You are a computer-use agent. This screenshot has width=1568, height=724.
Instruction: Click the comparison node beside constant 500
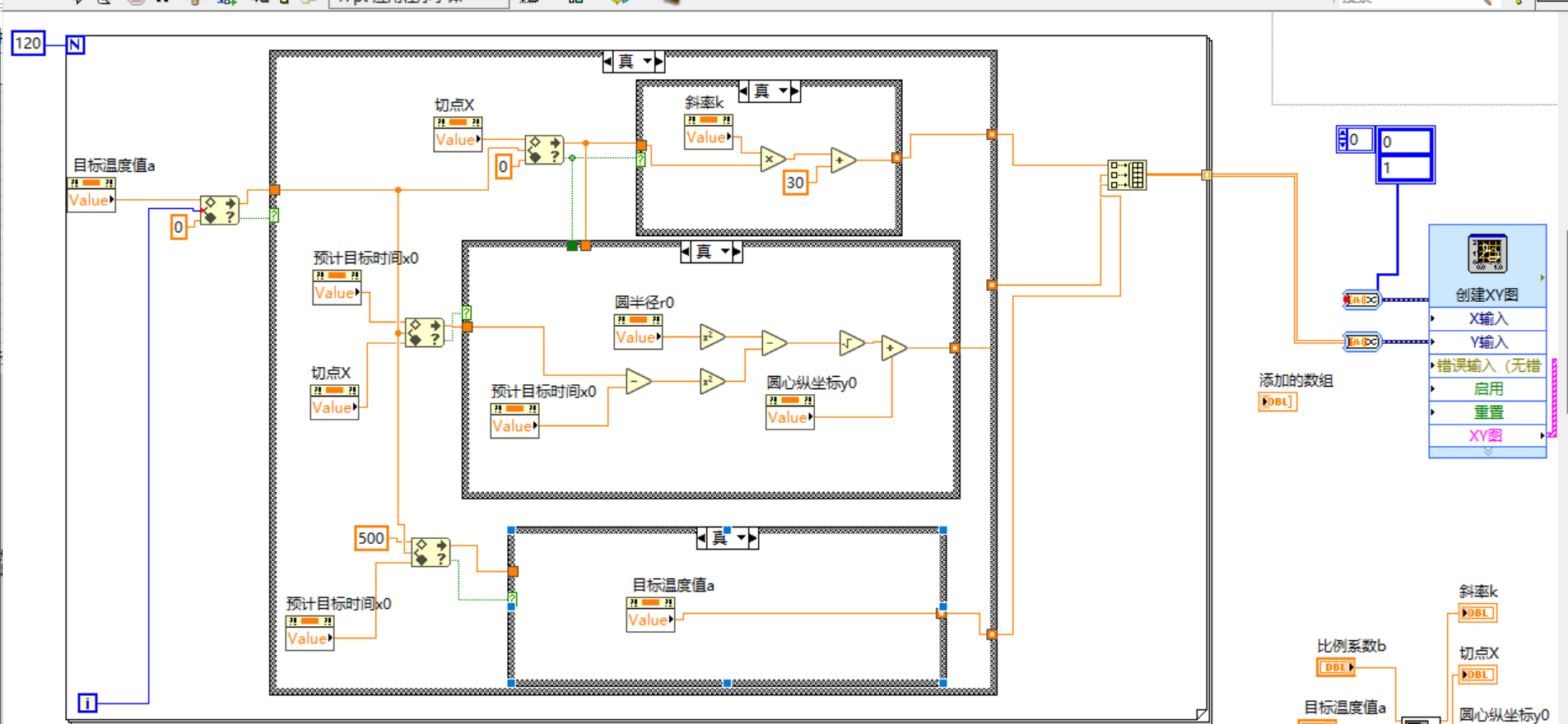pyautogui.click(x=431, y=551)
